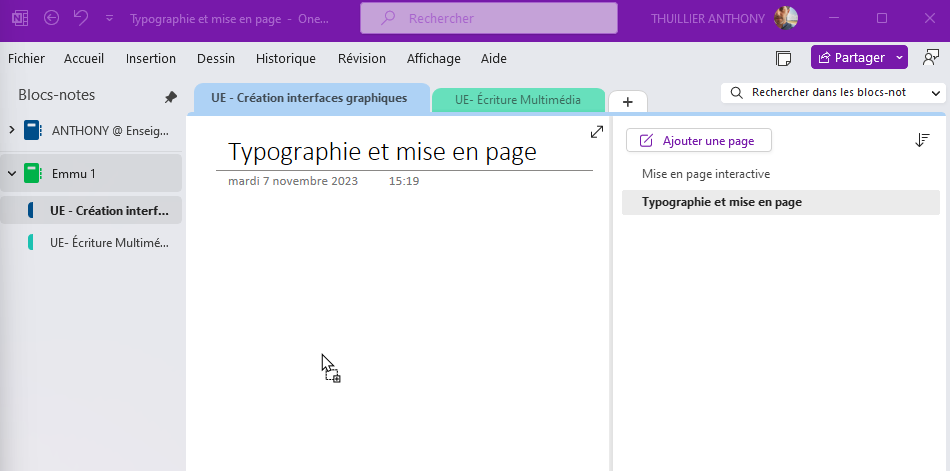Image resolution: width=950 pixels, height=471 pixels.
Task: Click the OneNote app logo icon
Action: (x=21, y=18)
